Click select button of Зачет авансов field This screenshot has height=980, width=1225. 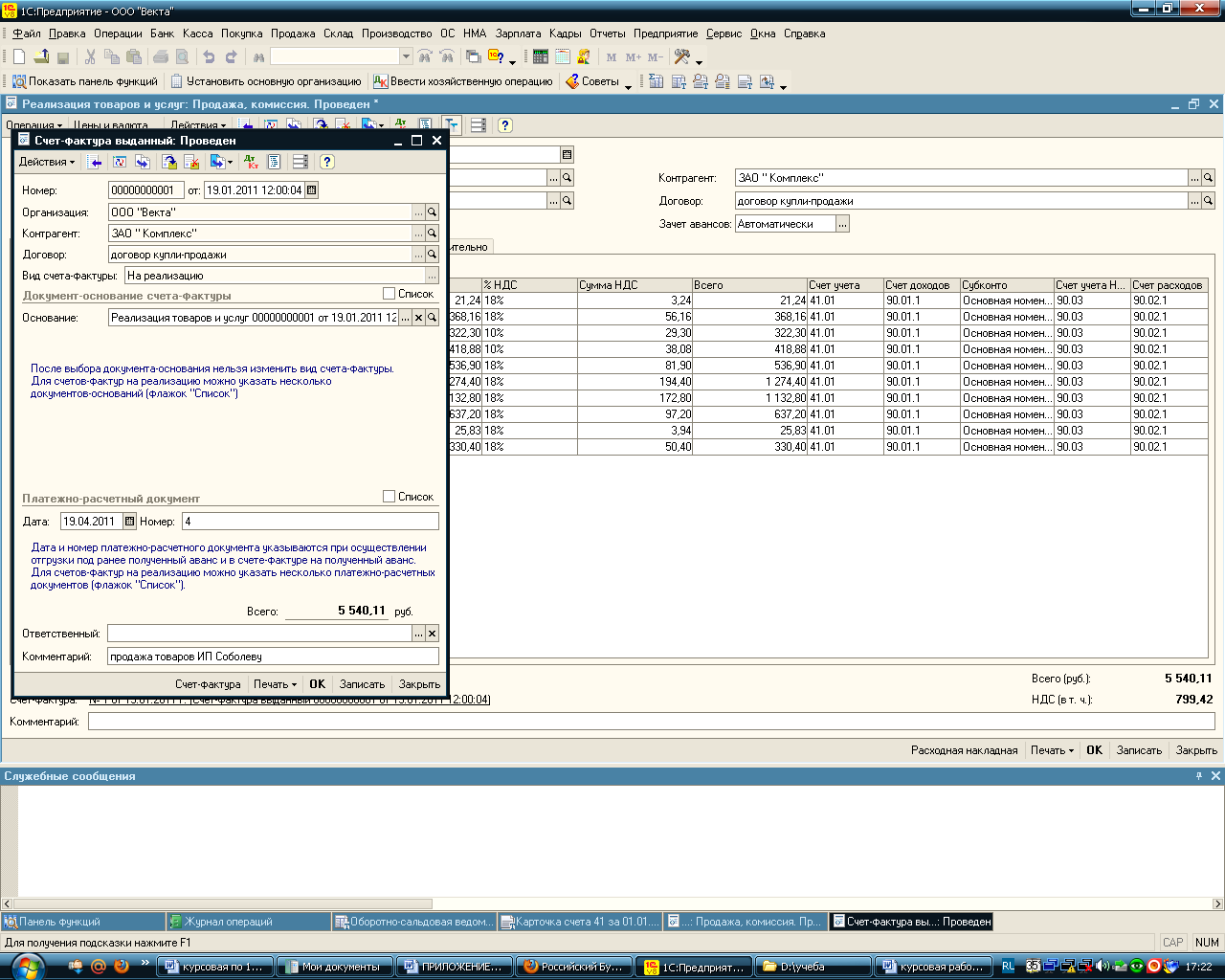tap(842, 224)
